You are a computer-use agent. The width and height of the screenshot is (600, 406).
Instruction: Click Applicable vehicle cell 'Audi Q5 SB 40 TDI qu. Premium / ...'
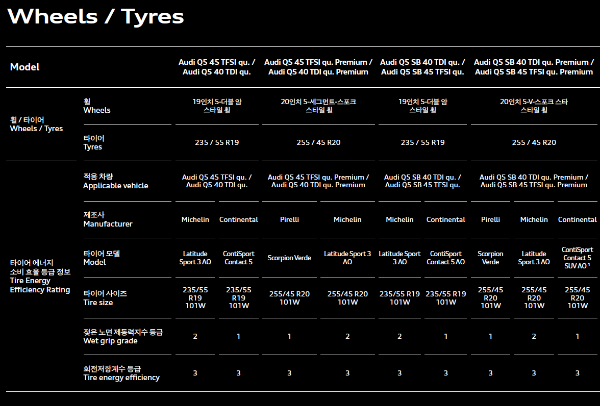pyautogui.click(x=534, y=181)
